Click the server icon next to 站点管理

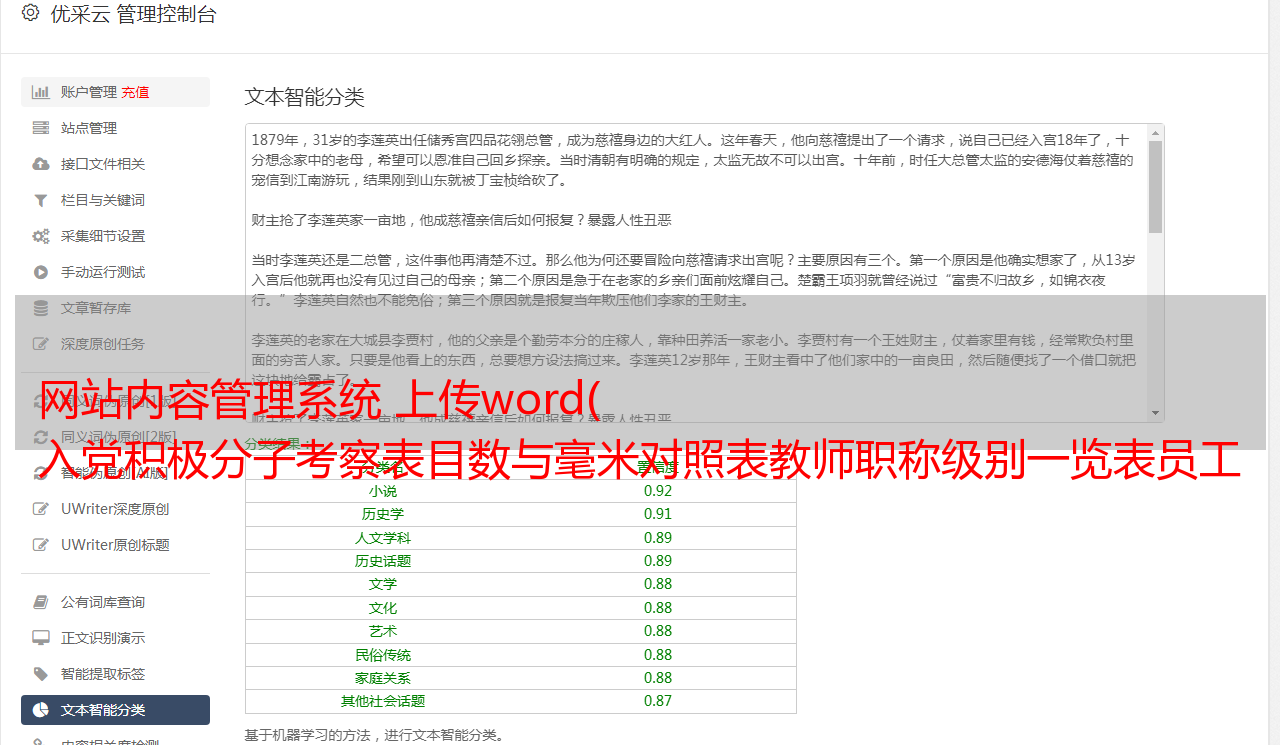click(x=41, y=128)
